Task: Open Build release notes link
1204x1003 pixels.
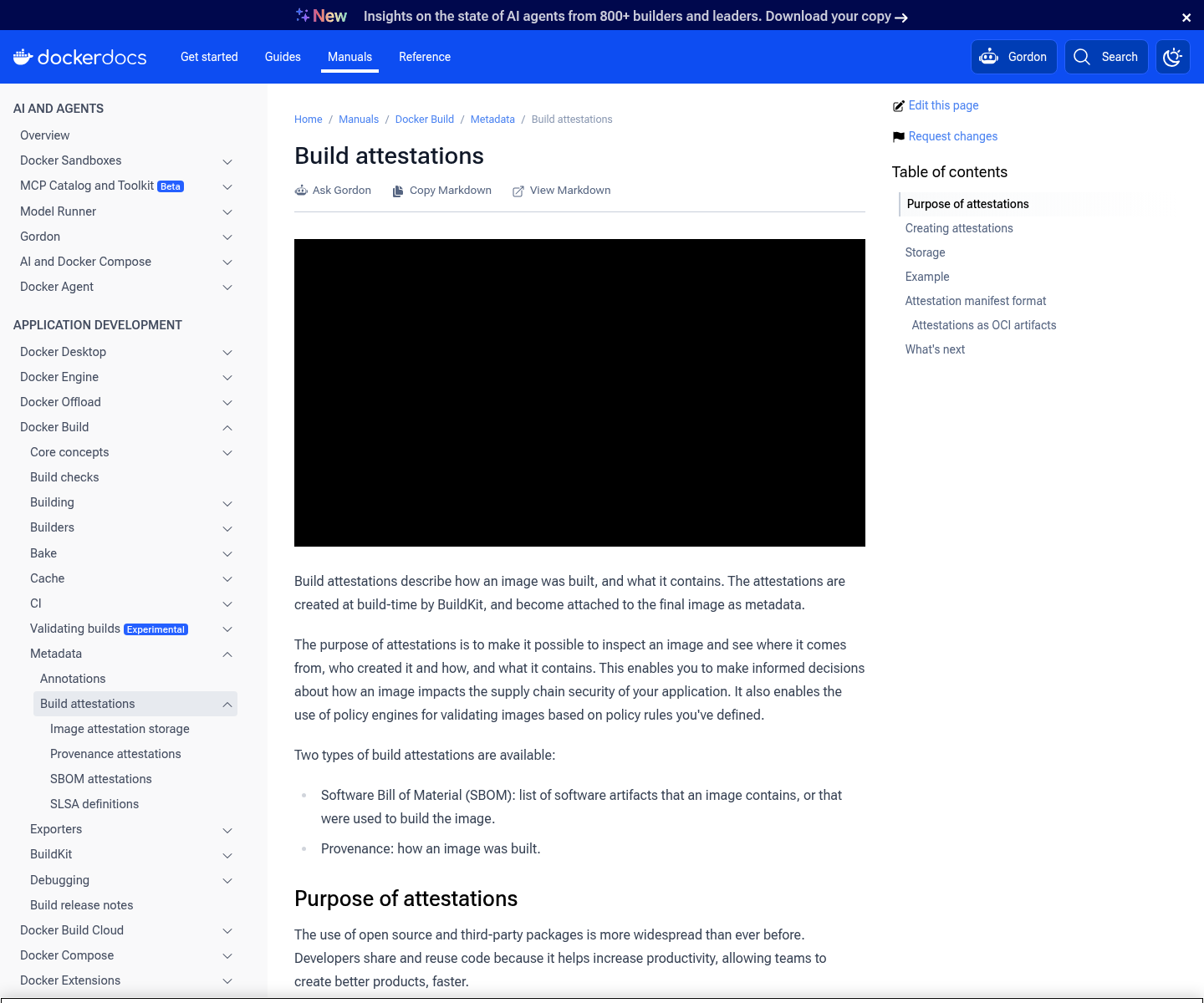Action: [82, 905]
